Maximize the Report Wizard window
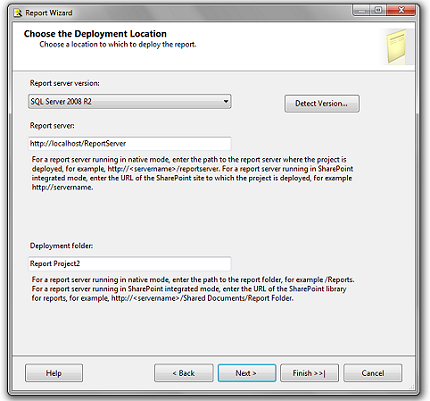Screen dimensions: 430x401 [378, 10]
